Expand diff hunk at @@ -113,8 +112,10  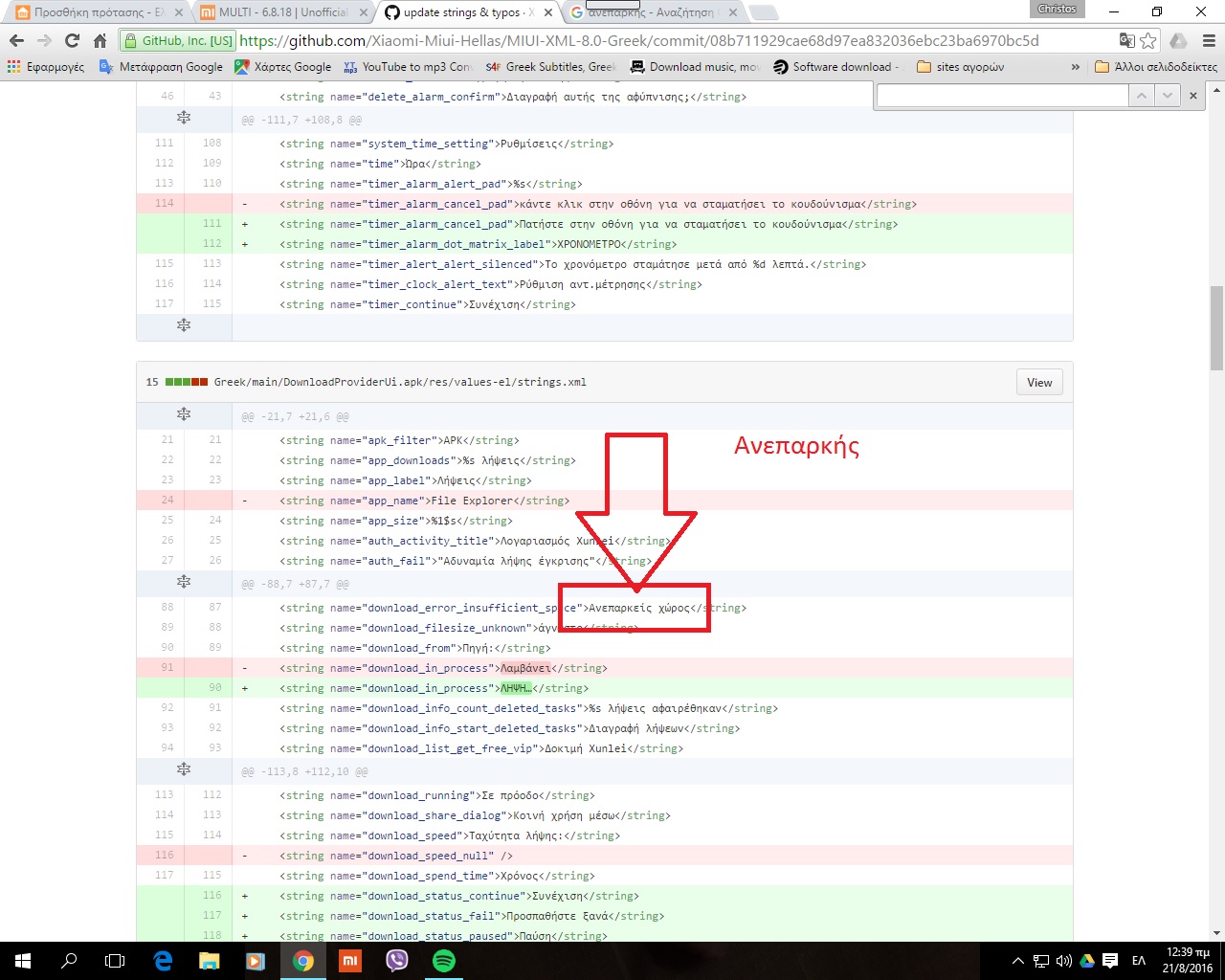(184, 769)
